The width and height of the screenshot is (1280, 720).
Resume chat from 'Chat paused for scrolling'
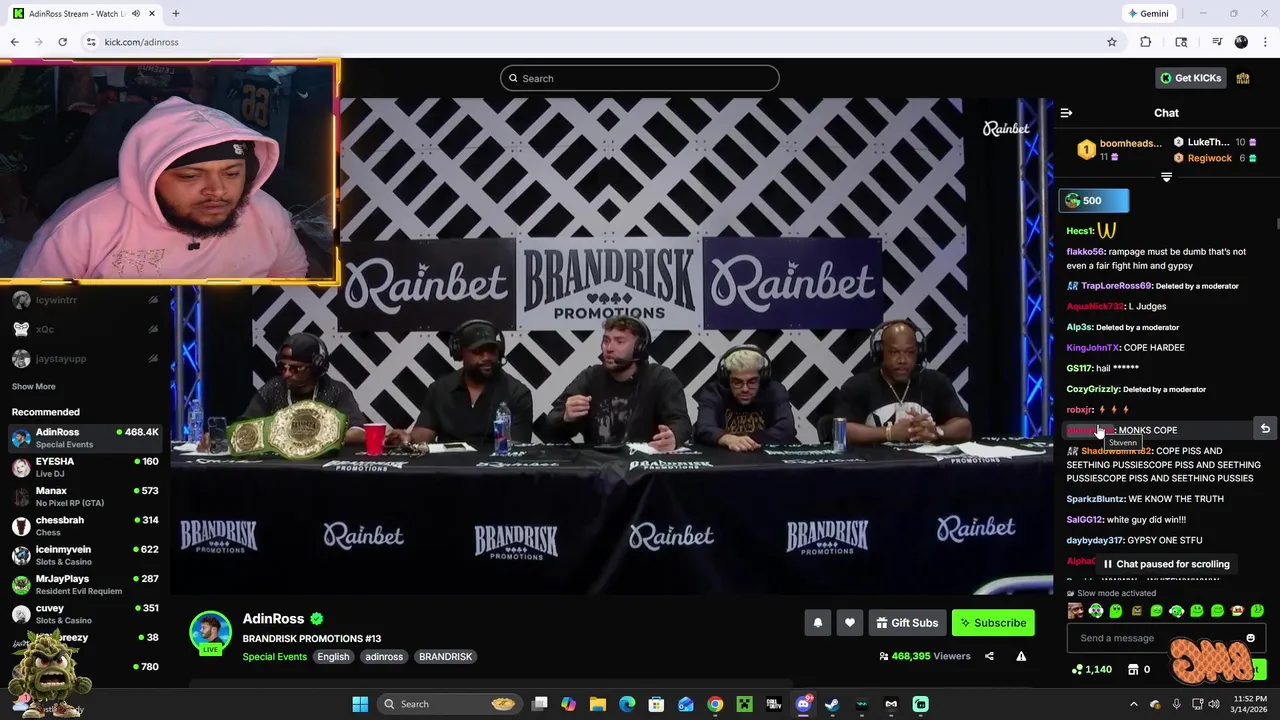[x=1166, y=564]
